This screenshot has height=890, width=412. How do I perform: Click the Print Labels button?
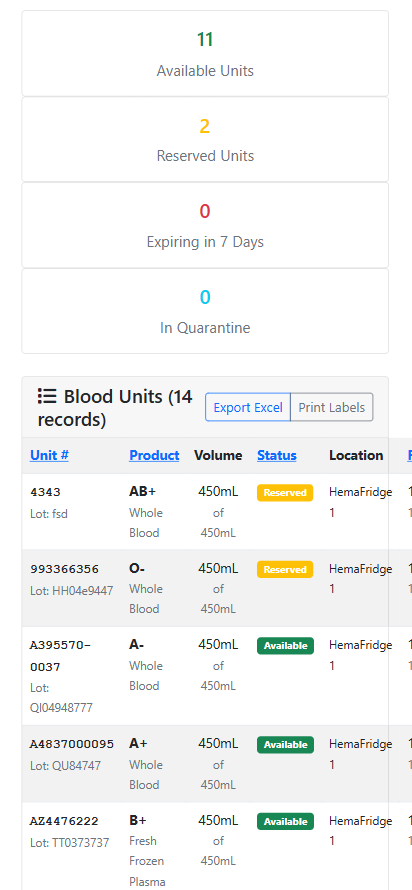(331, 408)
